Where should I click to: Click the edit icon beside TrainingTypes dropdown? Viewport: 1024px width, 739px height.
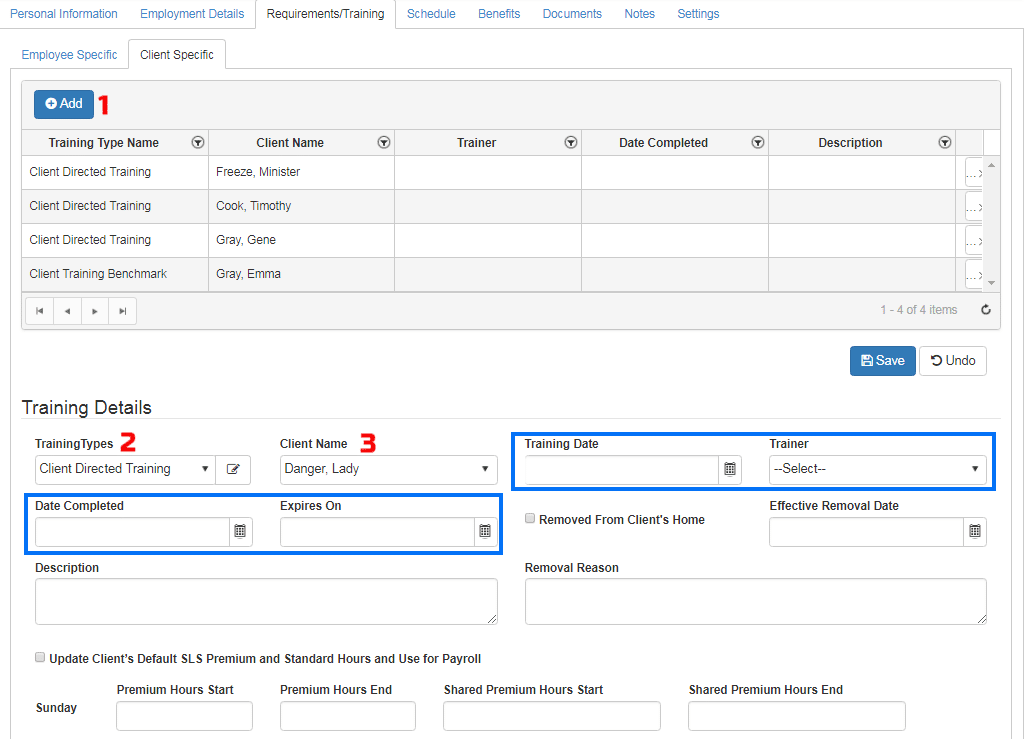click(x=233, y=469)
